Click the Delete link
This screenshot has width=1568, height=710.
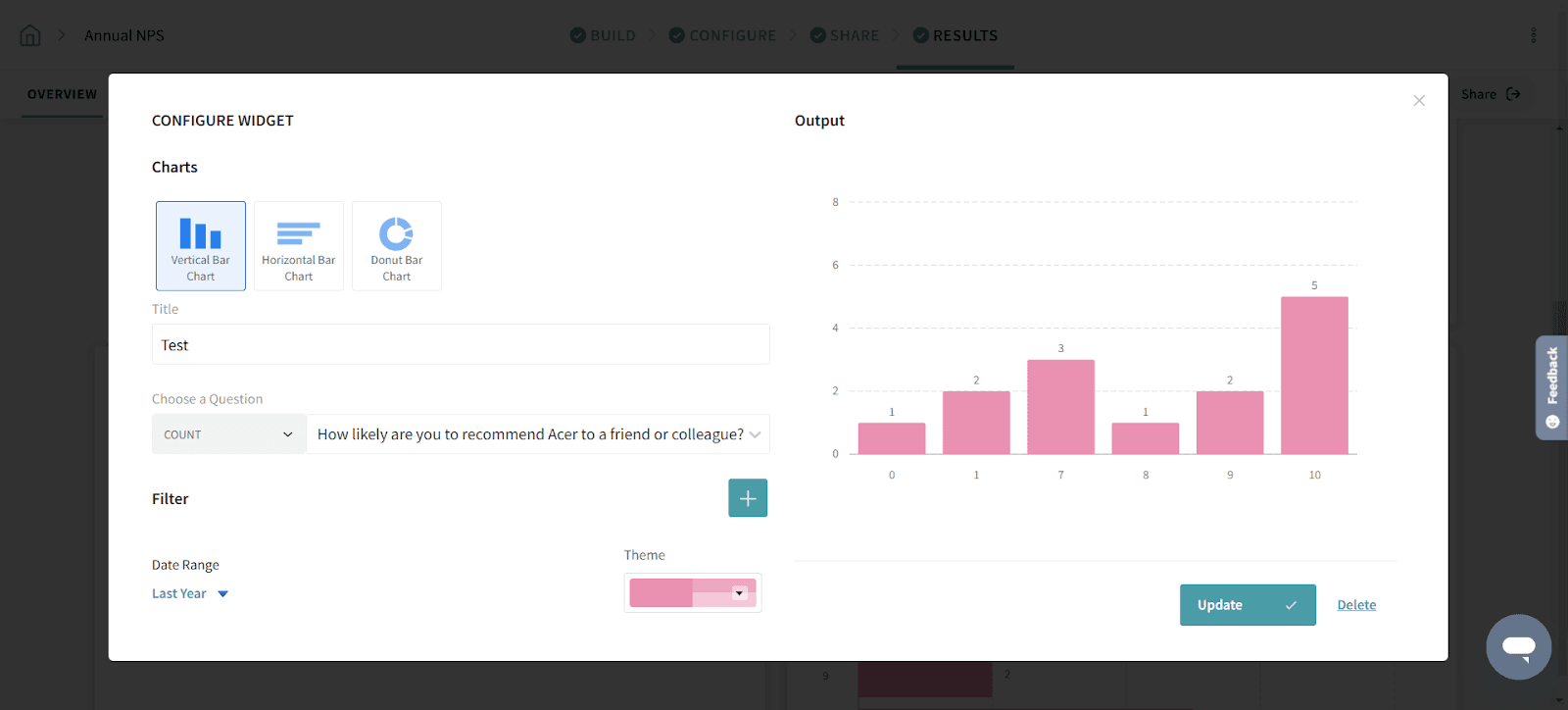pyautogui.click(x=1356, y=605)
